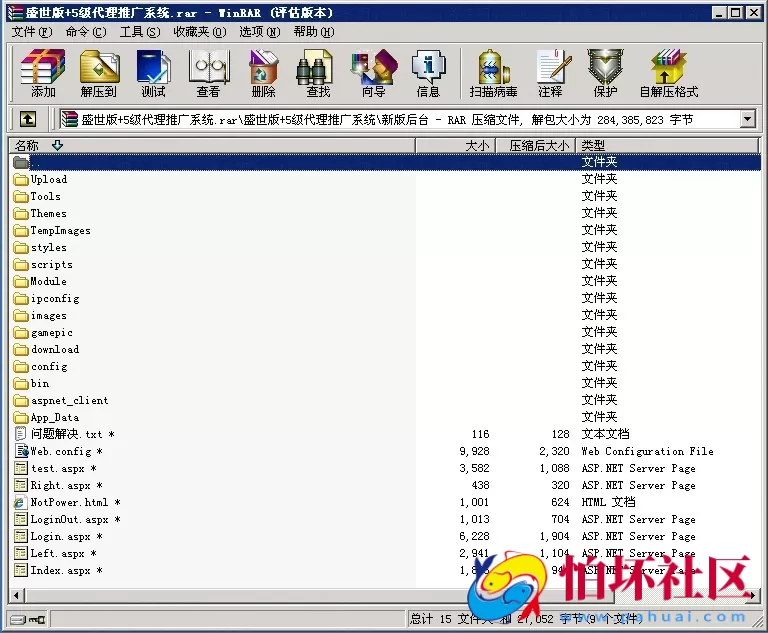Sort by Type (类型) column header
Screen dimensions: 768x633
click(x=667, y=146)
